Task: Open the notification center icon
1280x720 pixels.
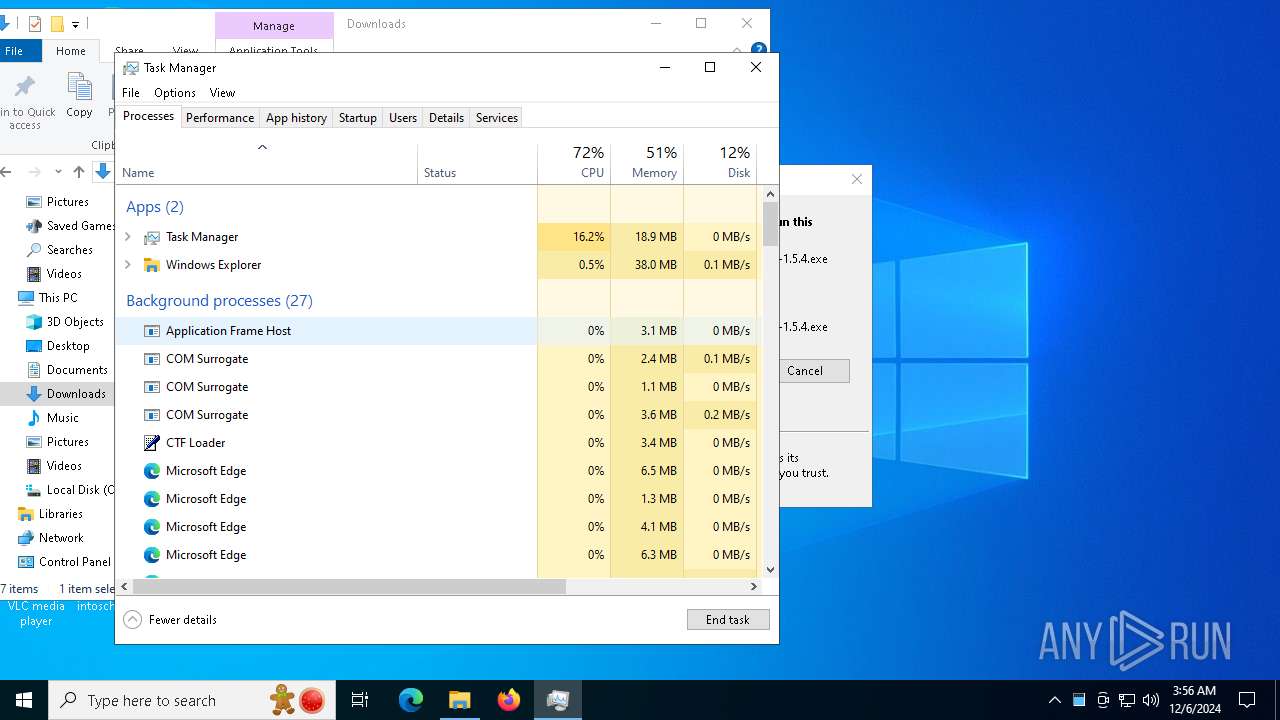Action: click(x=1247, y=700)
